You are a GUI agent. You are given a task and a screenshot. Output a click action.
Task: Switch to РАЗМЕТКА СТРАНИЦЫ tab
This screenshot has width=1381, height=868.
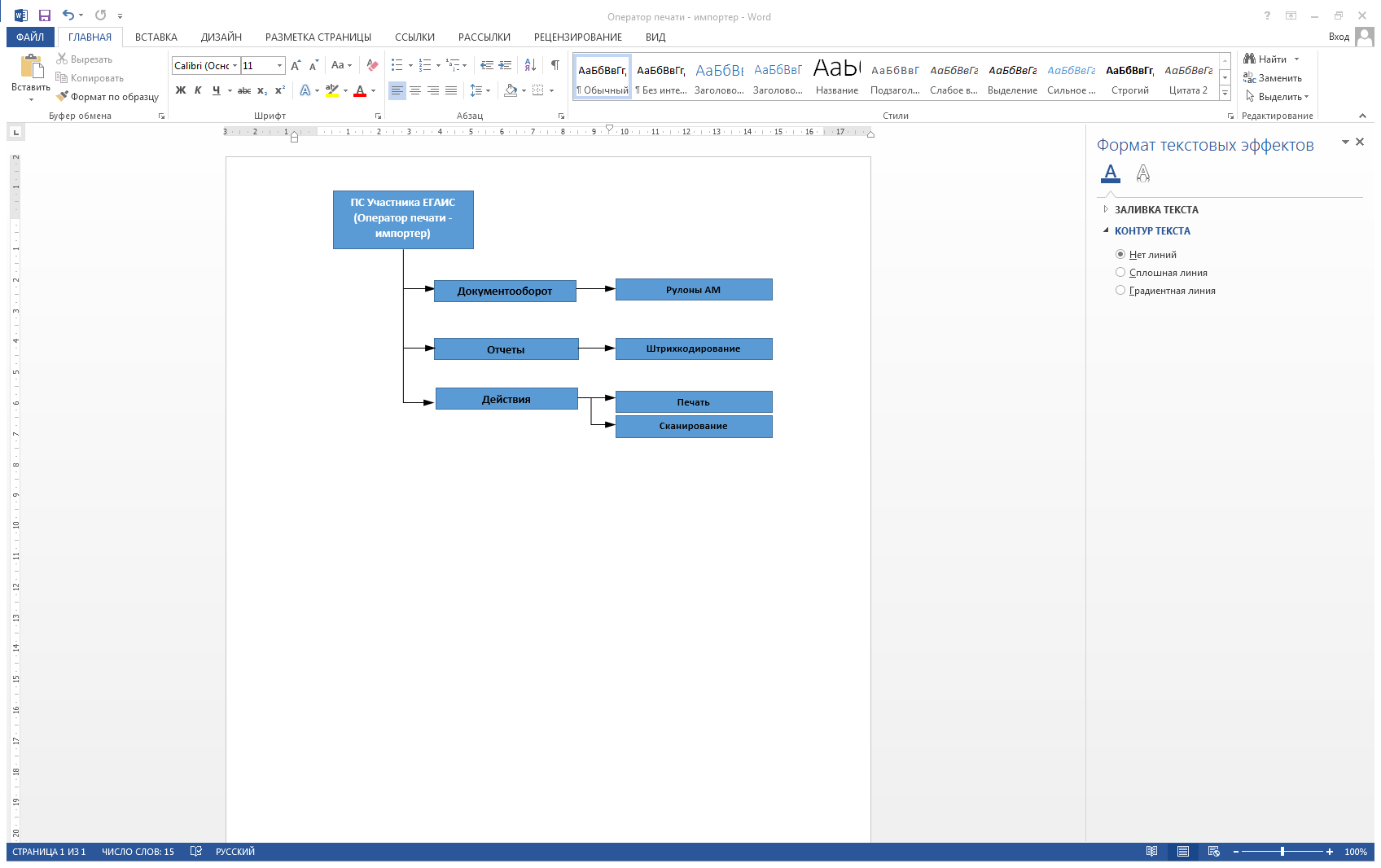point(318,37)
